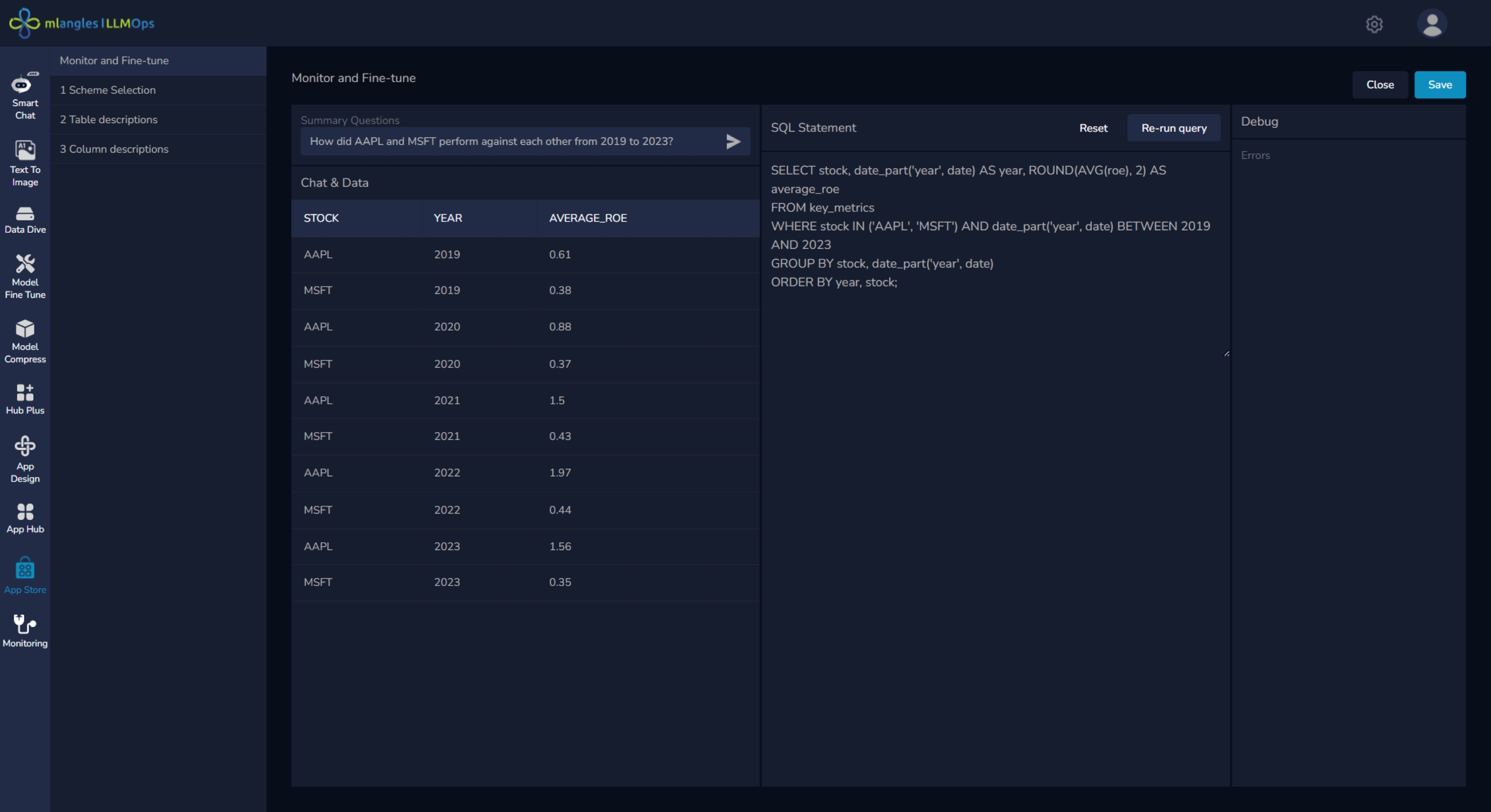1491x812 pixels.
Task: Click the Chat & Data heading
Action: (335, 183)
